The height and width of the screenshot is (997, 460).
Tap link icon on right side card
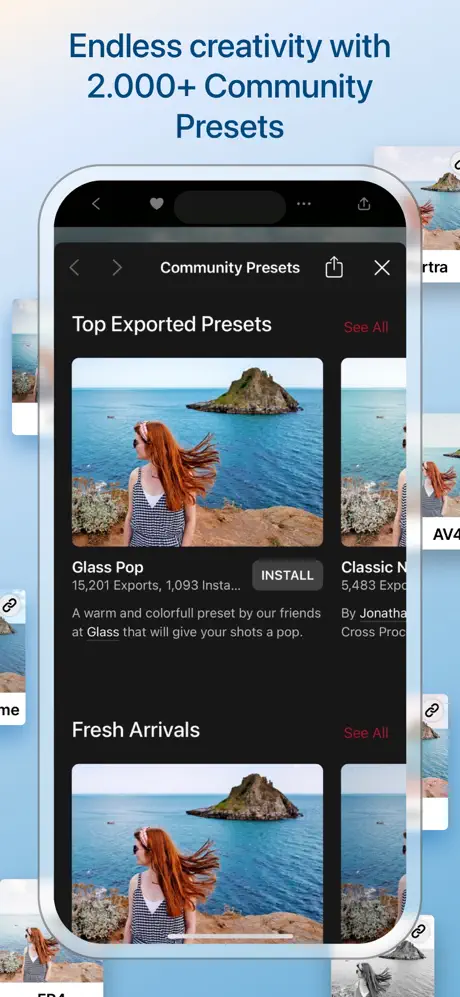coord(433,710)
